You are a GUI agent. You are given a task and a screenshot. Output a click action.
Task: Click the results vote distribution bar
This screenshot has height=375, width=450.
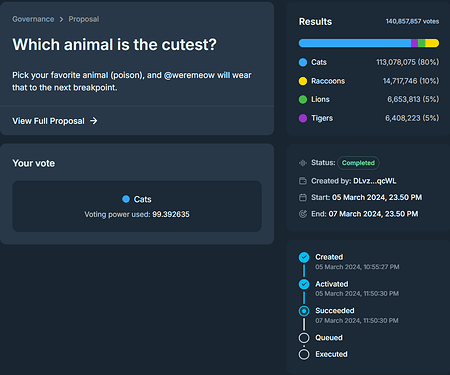pos(369,43)
